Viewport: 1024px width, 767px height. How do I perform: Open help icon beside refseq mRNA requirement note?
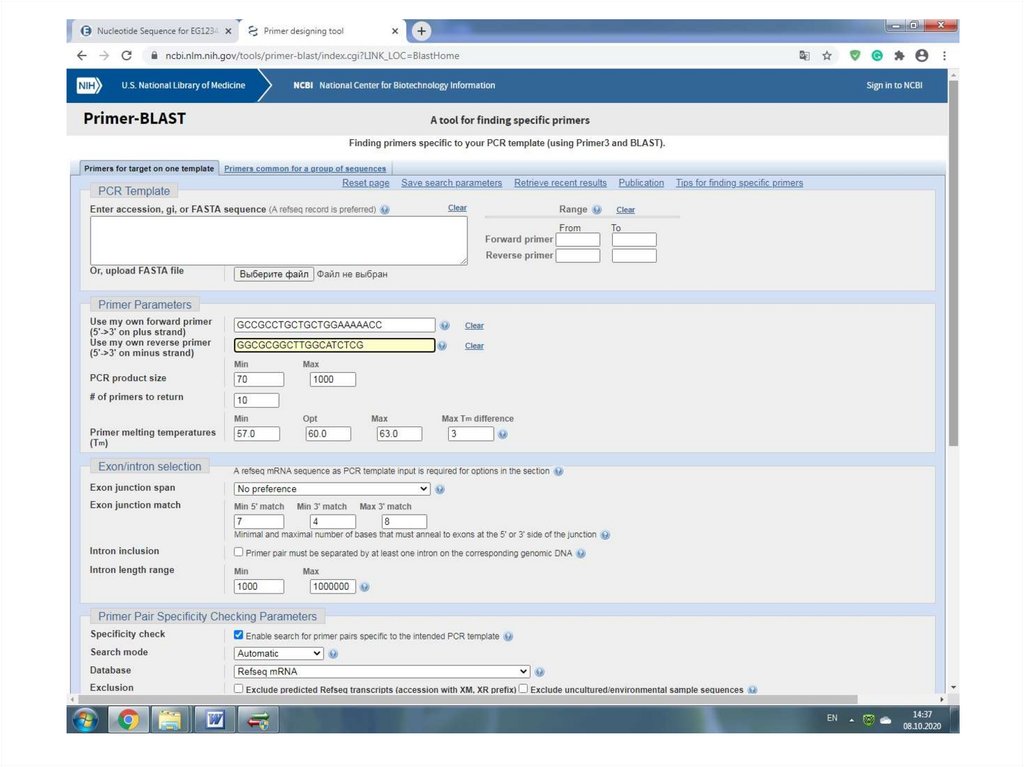click(558, 471)
